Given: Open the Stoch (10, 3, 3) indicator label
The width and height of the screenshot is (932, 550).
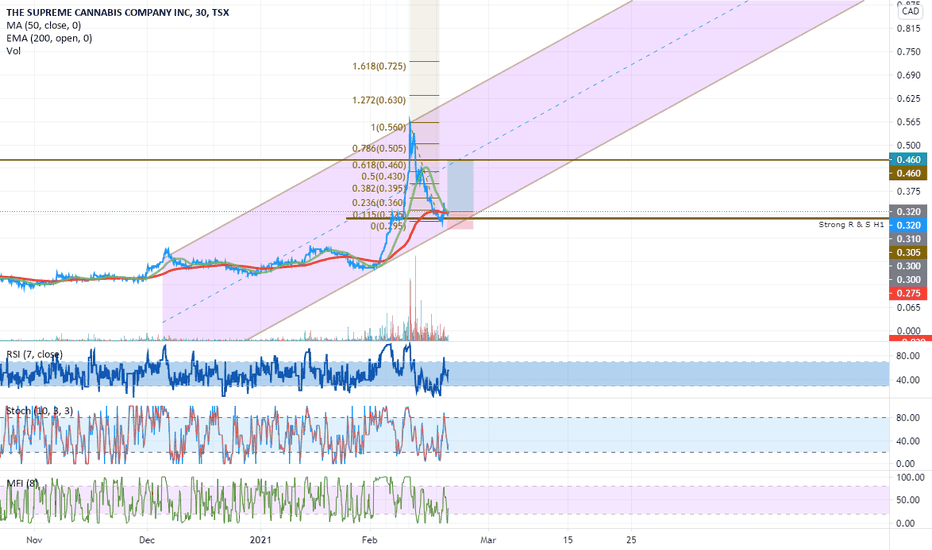Looking at the screenshot, I should [40, 411].
